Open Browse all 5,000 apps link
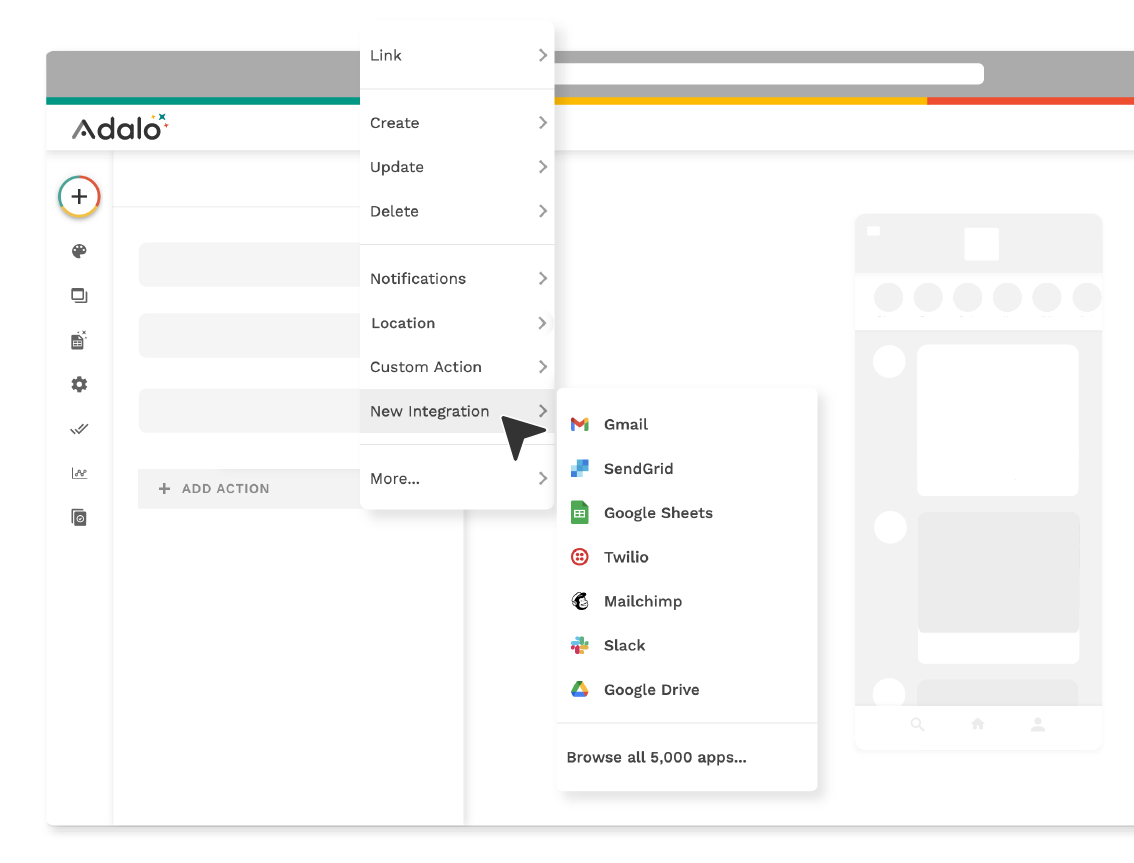 (656, 757)
